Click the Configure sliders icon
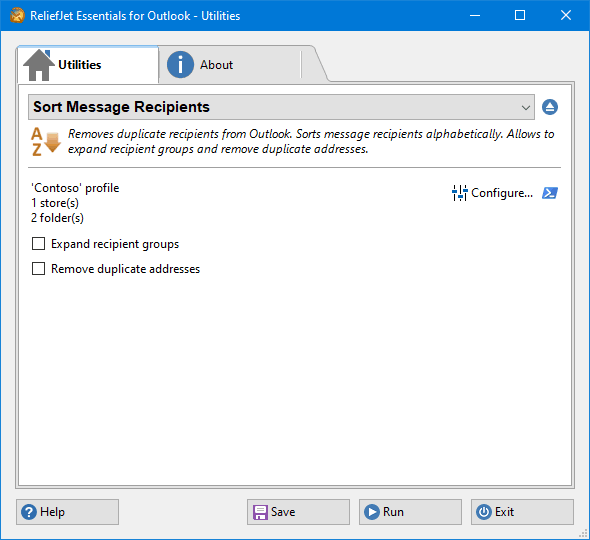The image size is (590, 540). coord(459,193)
